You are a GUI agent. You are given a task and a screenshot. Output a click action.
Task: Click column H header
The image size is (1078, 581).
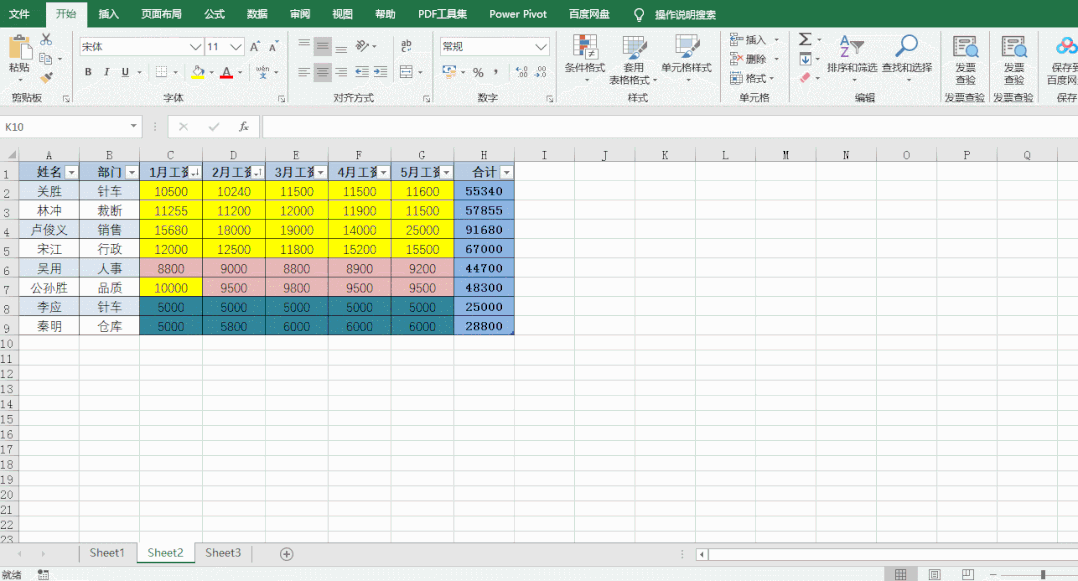pos(484,155)
